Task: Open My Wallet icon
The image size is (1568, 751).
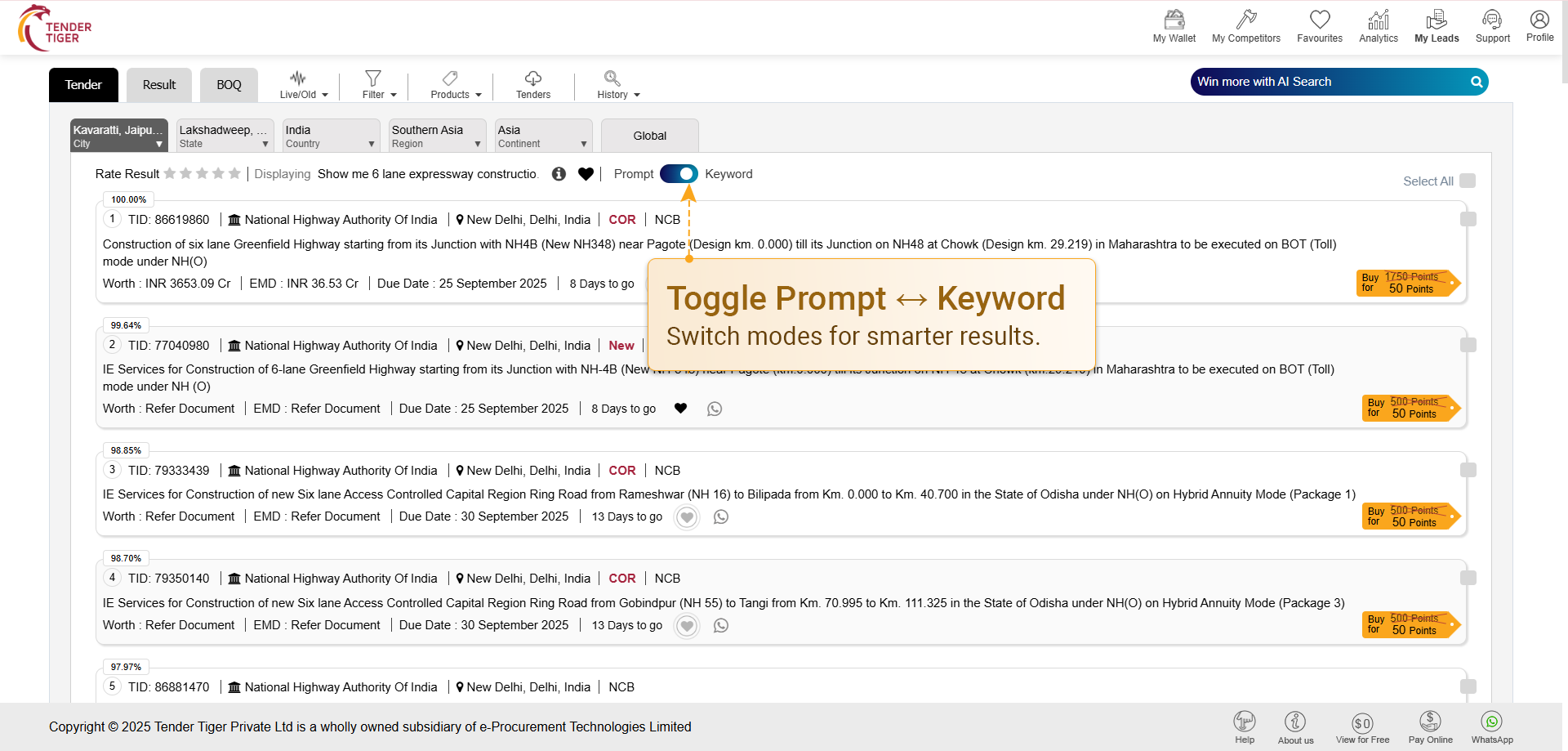Action: (x=1174, y=20)
